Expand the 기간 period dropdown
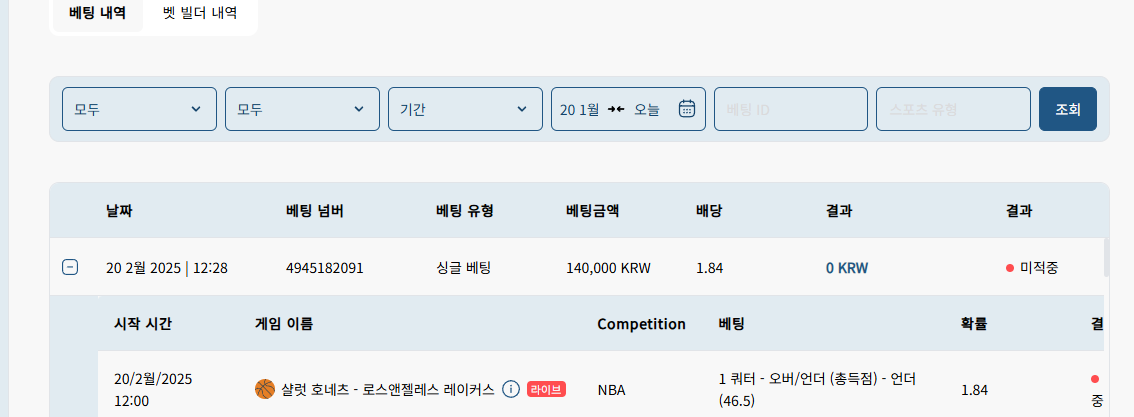1134x417 pixels. pos(465,109)
